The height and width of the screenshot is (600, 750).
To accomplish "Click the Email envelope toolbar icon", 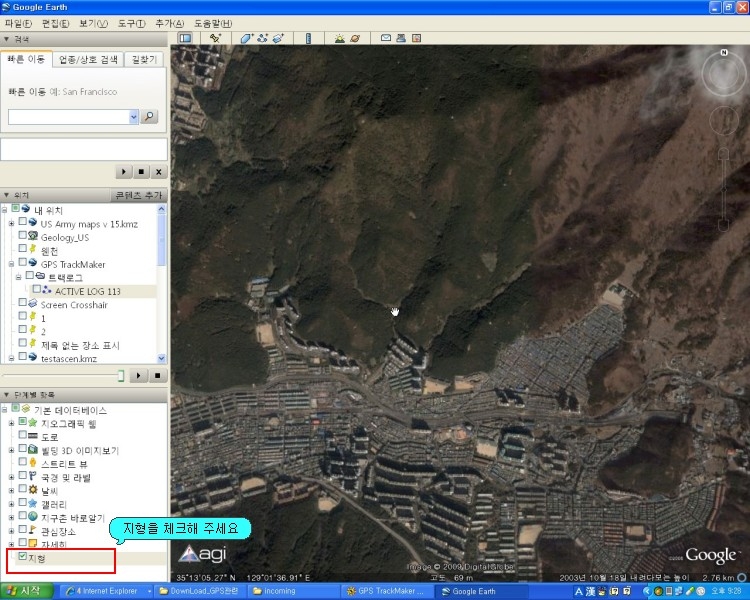I will tap(386, 38).
